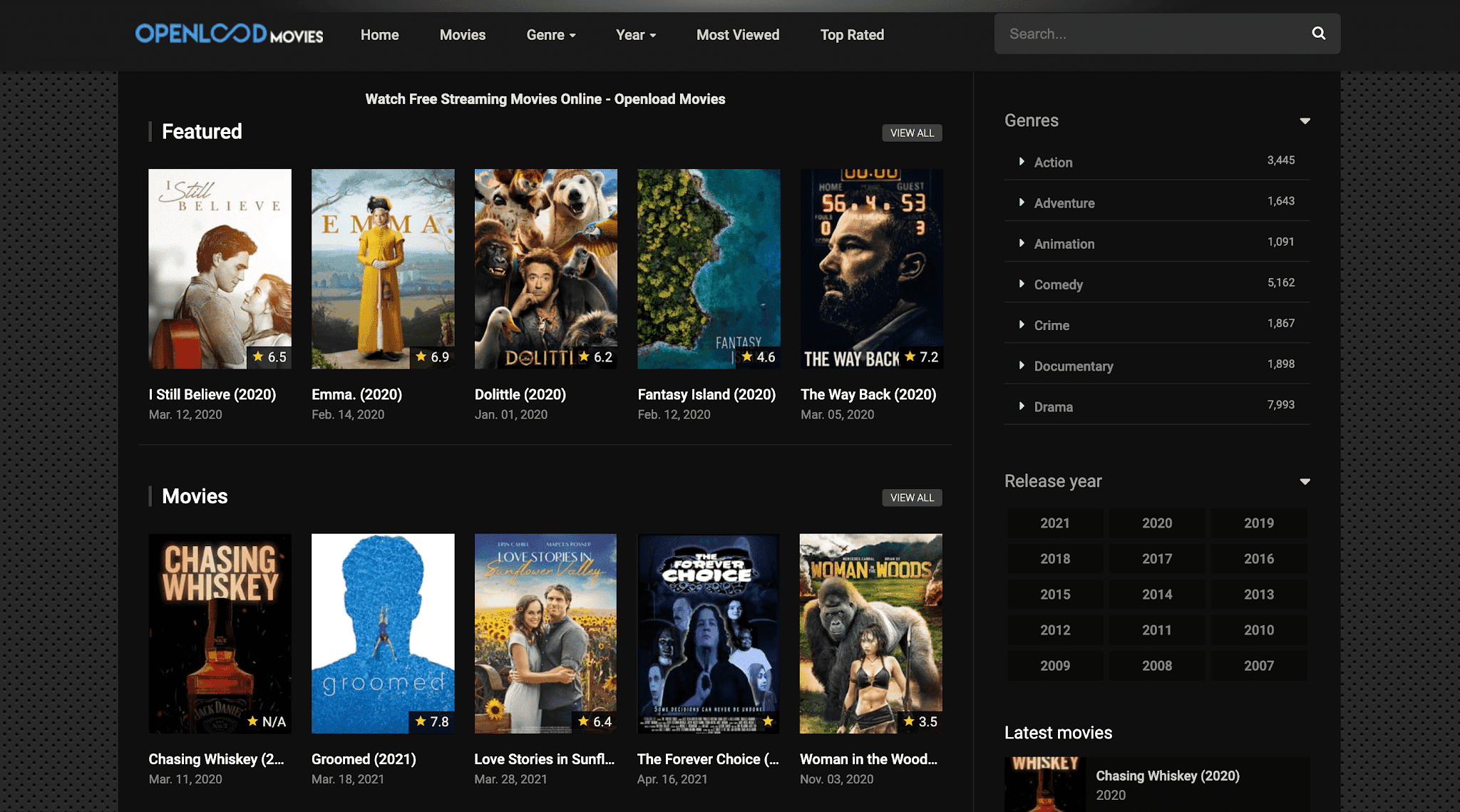
Task: Click star rating on The Way Back poster
Action: click(921, 357)
